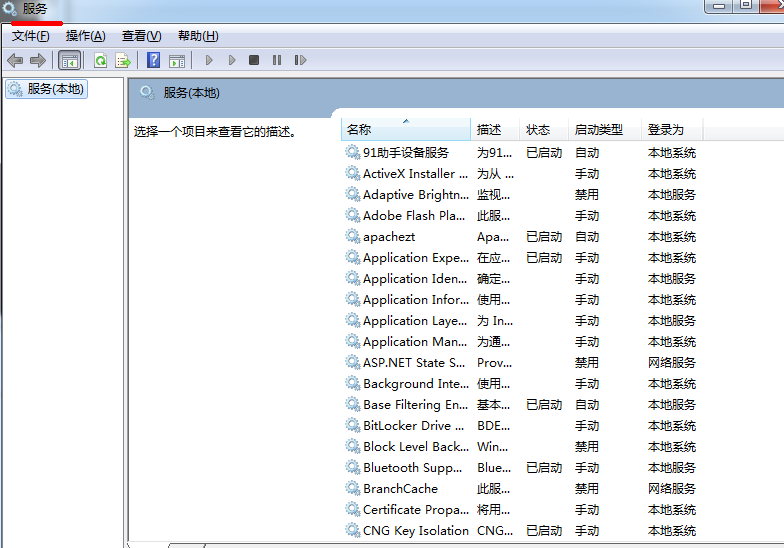Click the gear icon of CNG Key Isolation
Screen dimensions: 784x548
[352, 530]
